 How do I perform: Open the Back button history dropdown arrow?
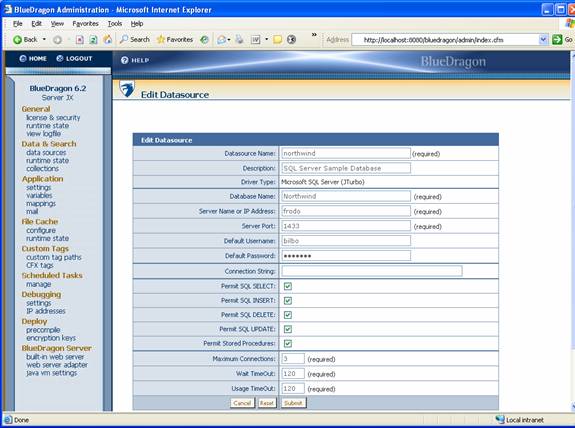tap(44, 39)
